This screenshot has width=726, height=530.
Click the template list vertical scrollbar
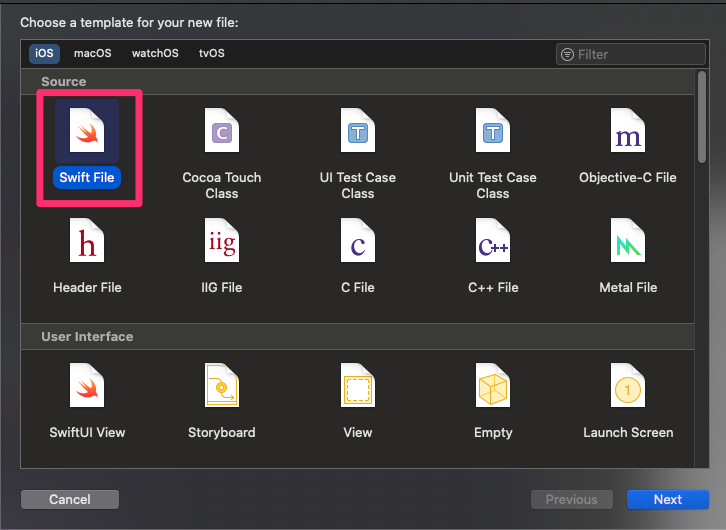tap(702, 117)
